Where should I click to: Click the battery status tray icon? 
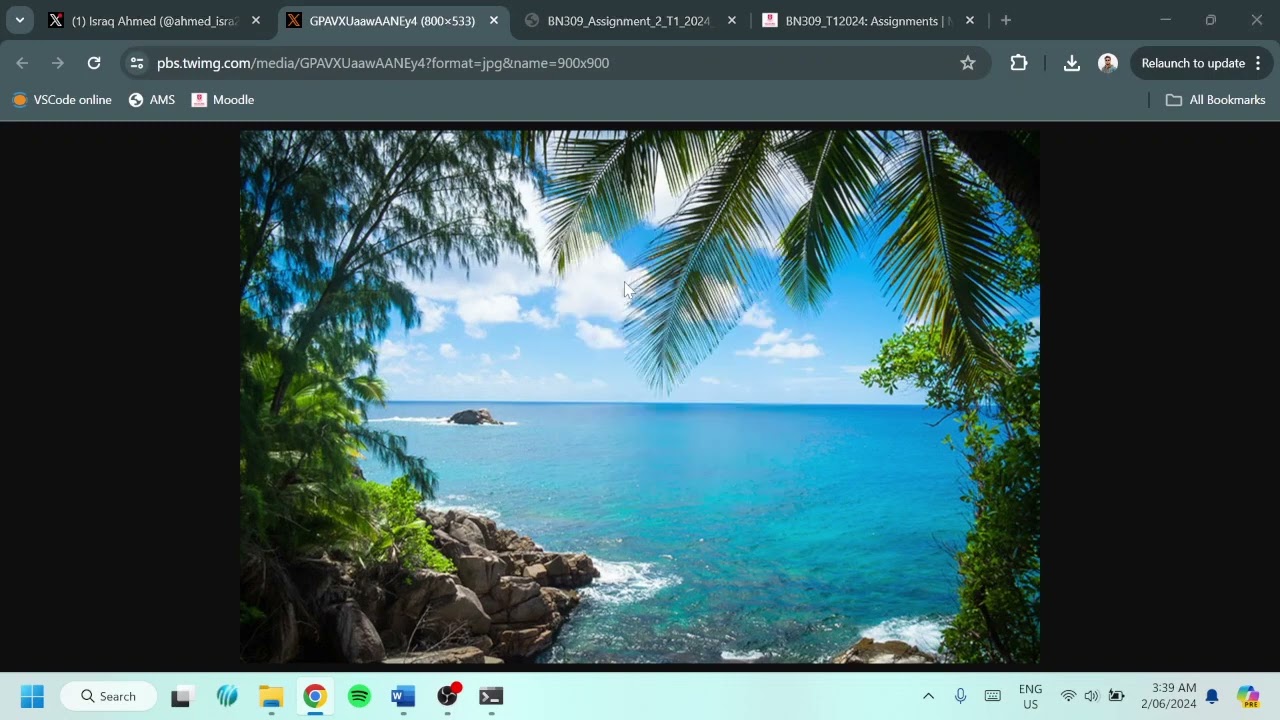tap(1117, 696)
